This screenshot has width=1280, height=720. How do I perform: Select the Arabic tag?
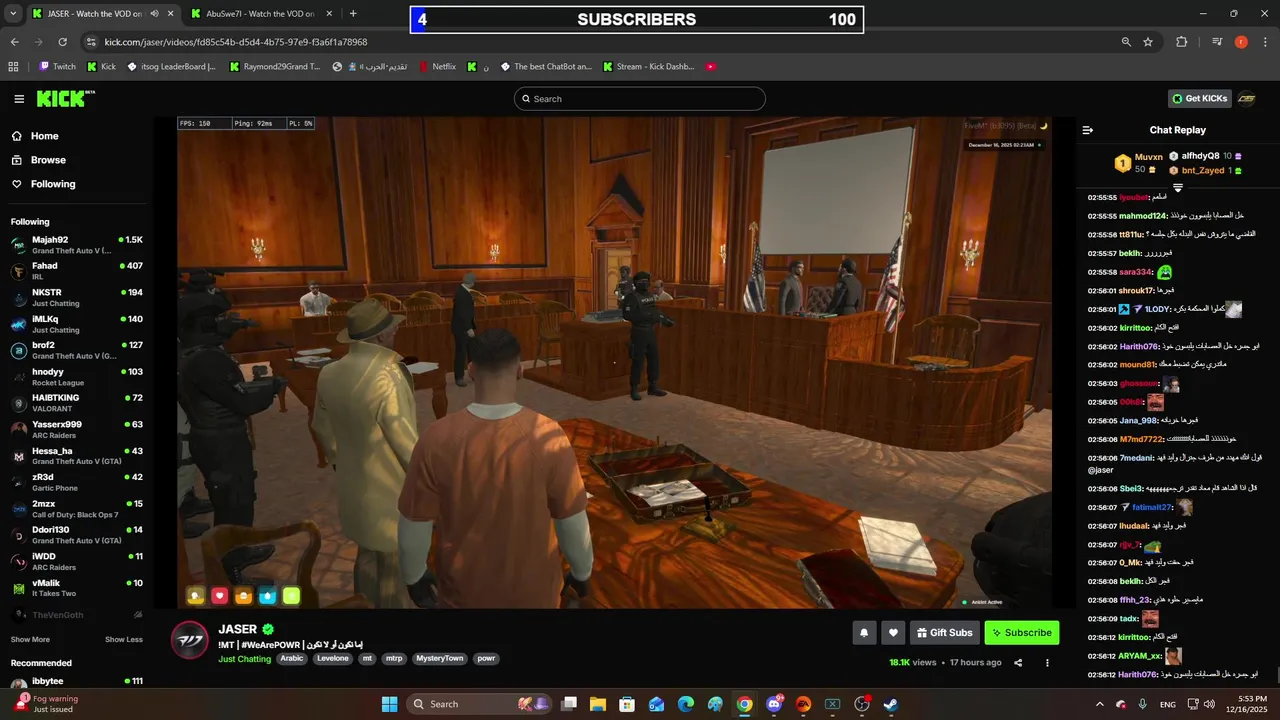291,659
